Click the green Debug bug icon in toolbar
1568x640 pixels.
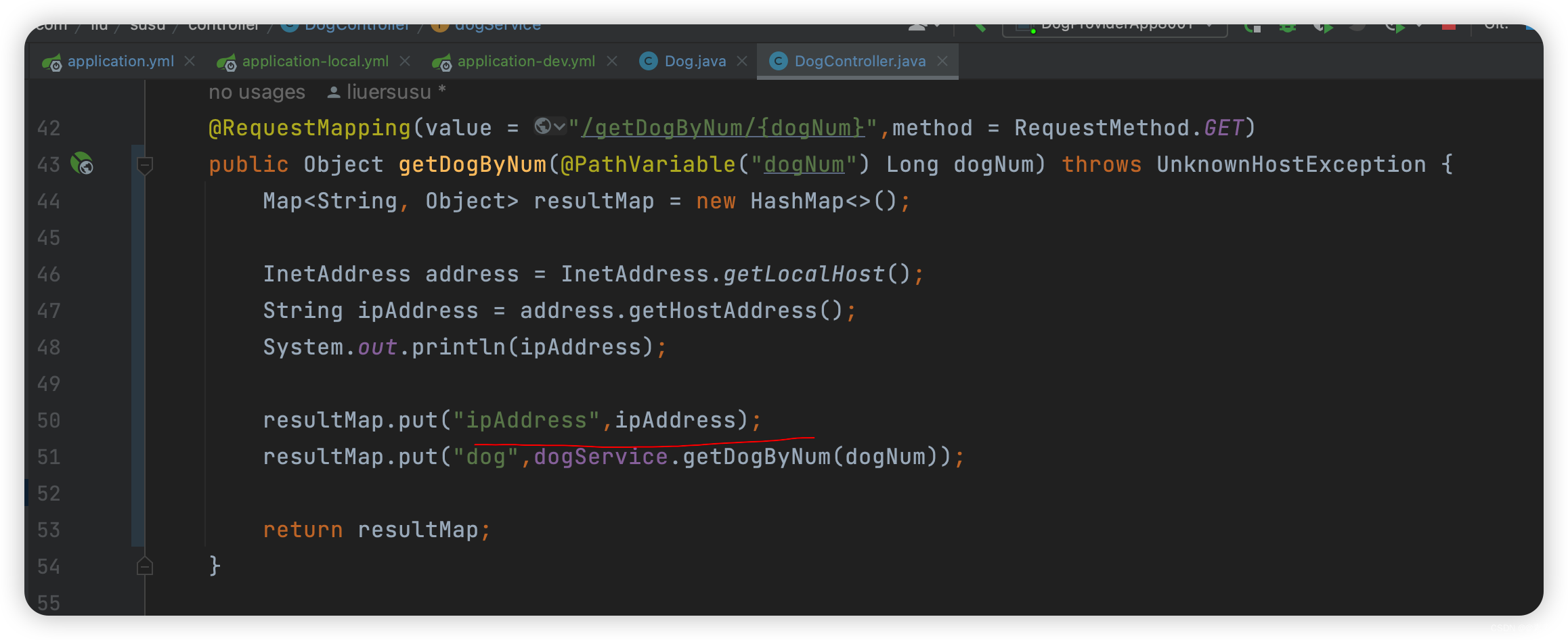coord(1287,27)
